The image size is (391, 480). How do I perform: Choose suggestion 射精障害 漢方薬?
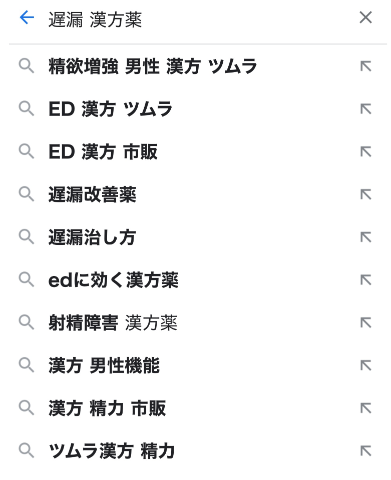click(195, 322)
